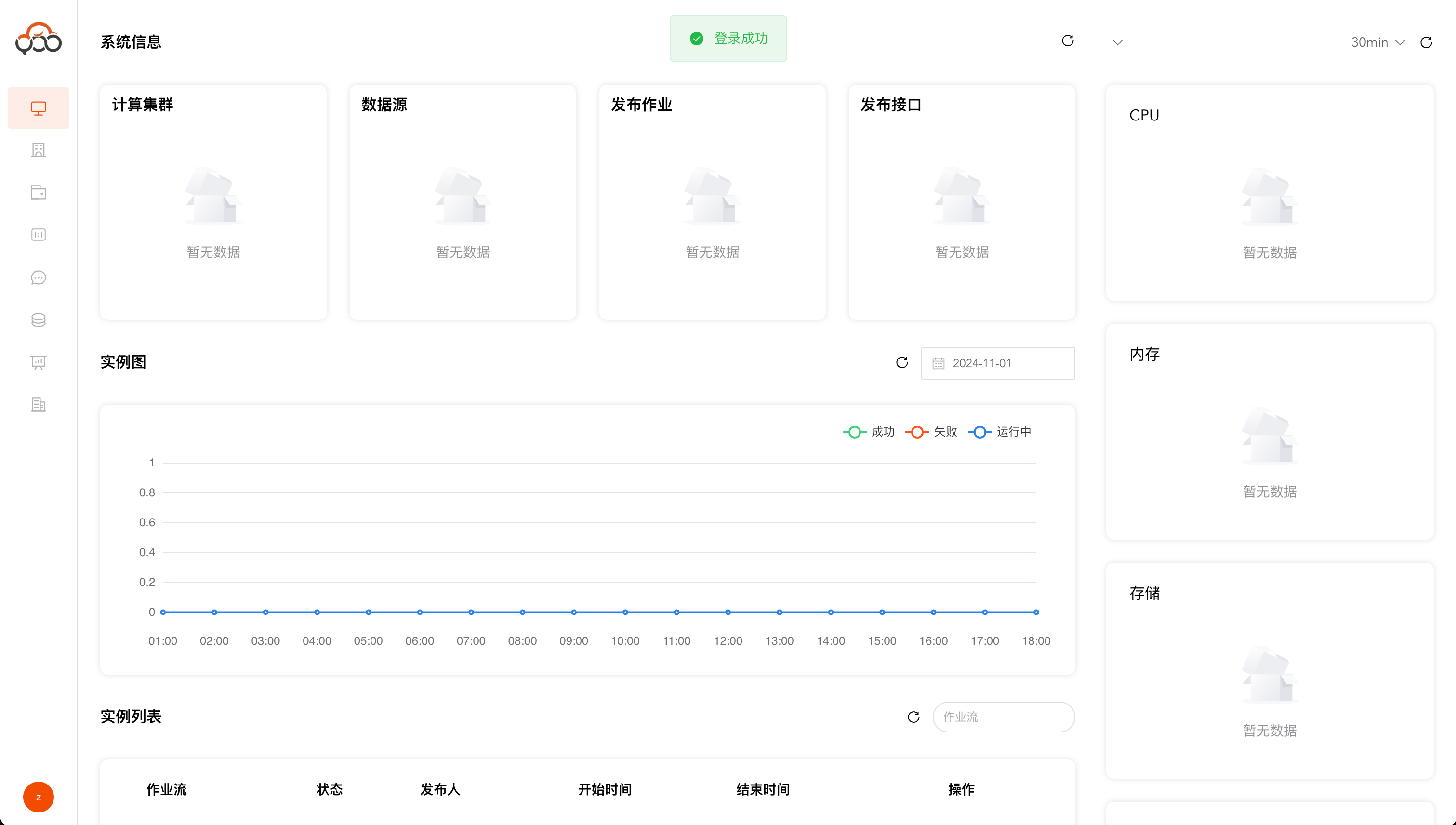Click the 18:00 data point on chart
1456x825 pixels.
(x=1036, y=612)
